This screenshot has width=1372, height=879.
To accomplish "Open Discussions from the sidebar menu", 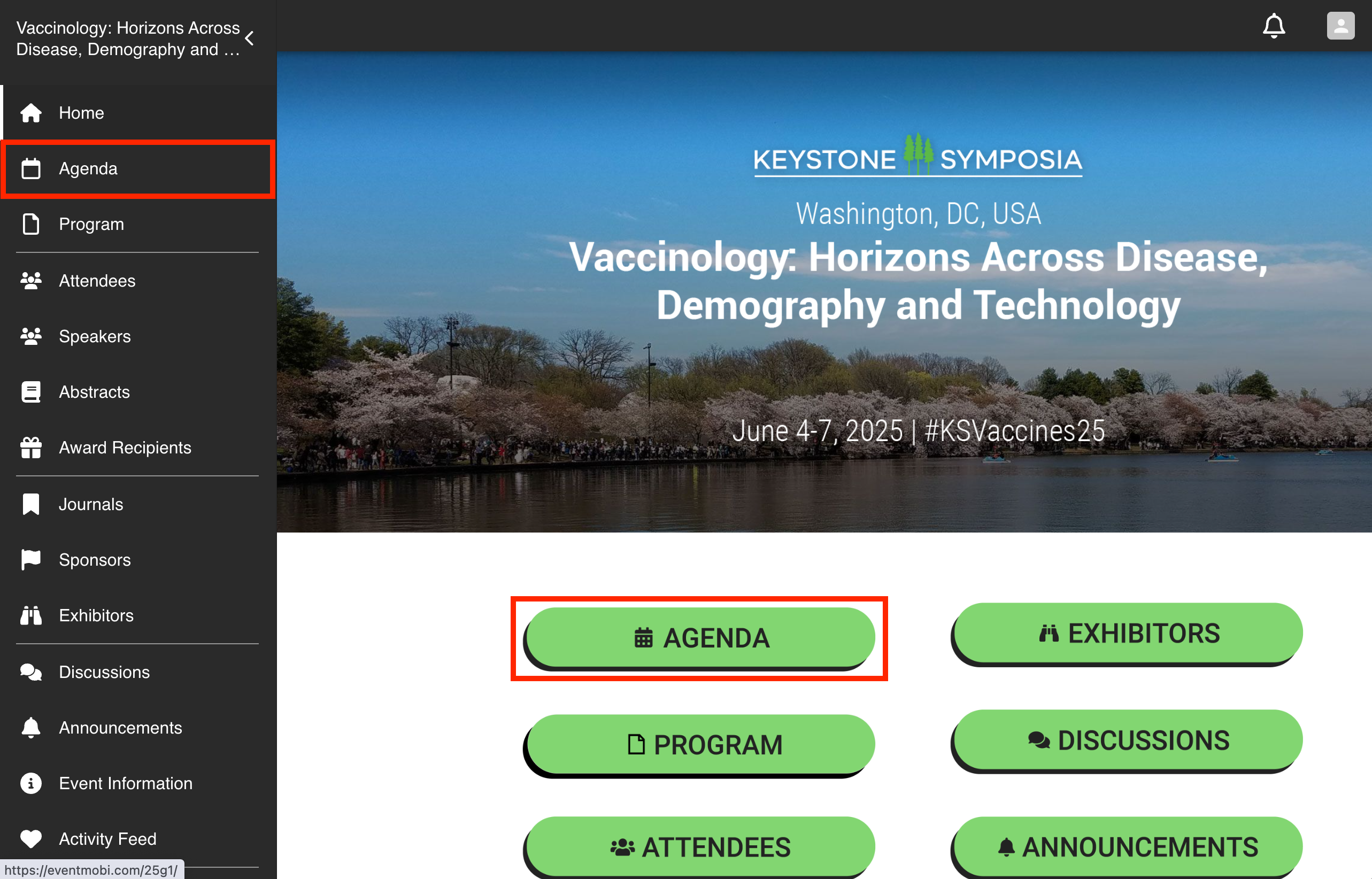I will tap(139, 672).
